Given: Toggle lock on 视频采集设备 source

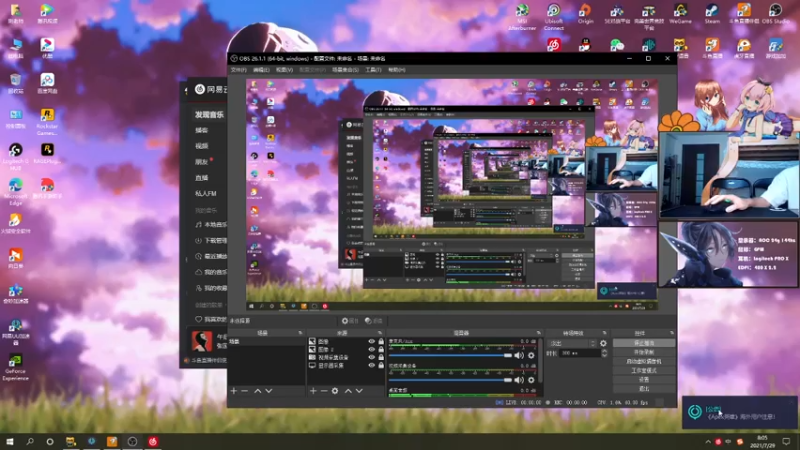Looking at the screenshot, I should [x=381, y=358].
